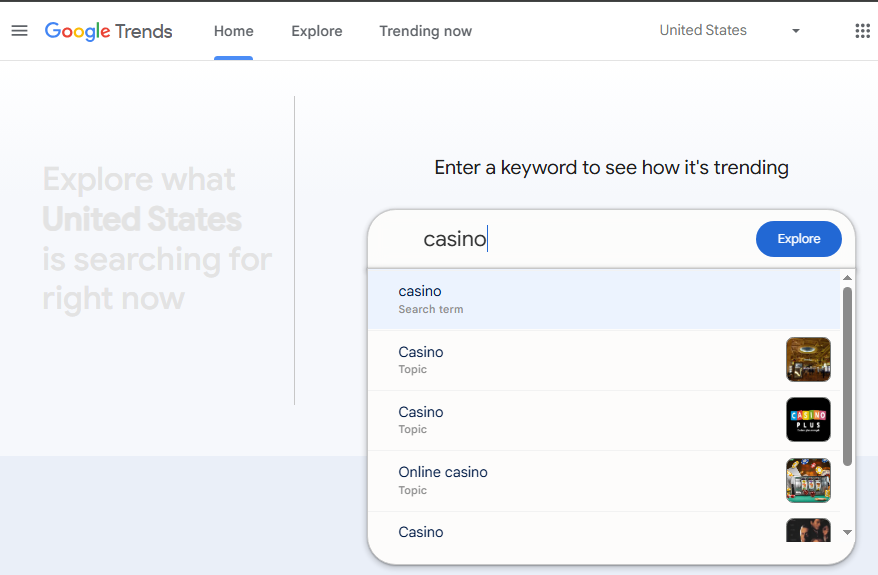Click the blue Explore button

798,239
